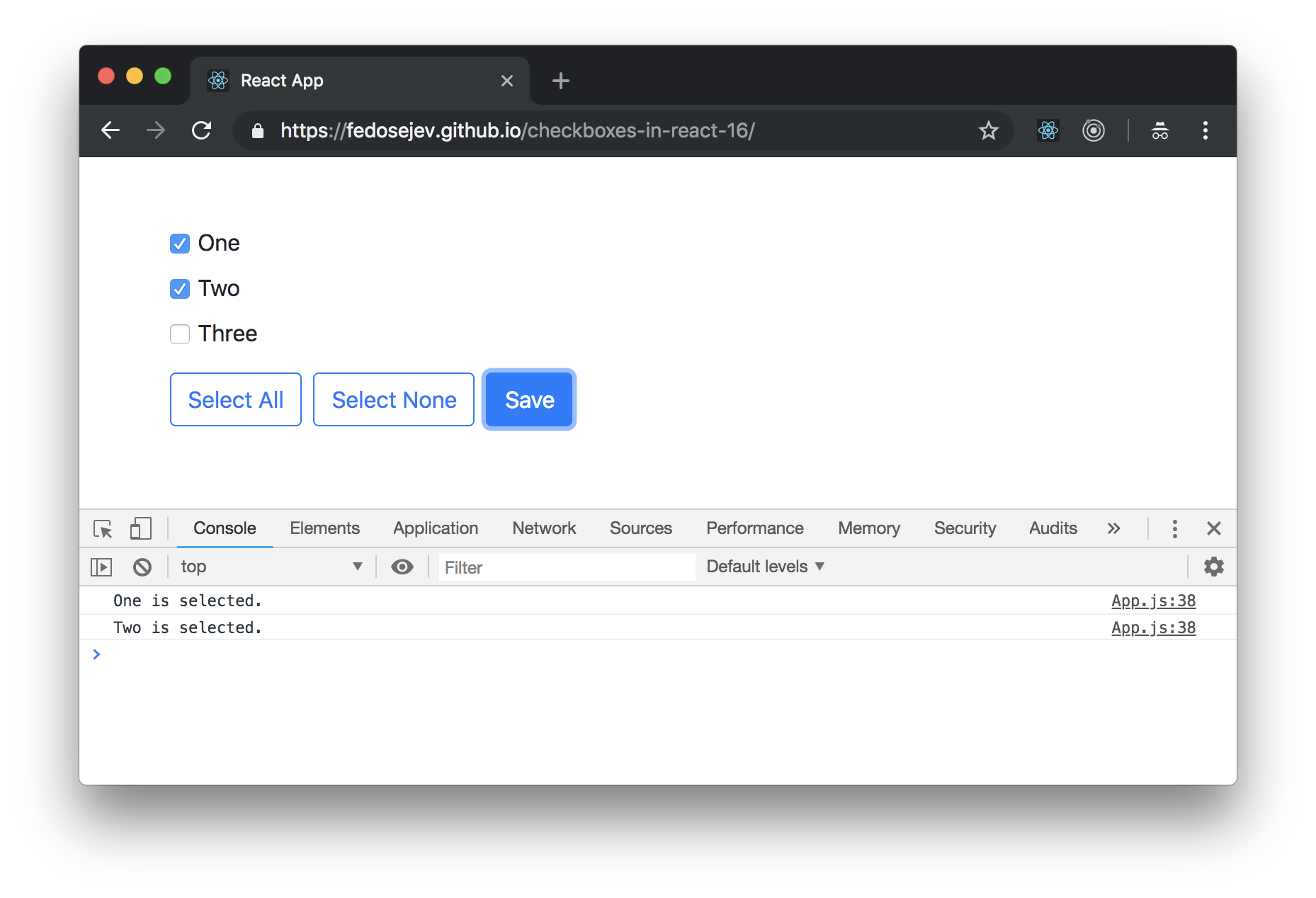Open the Performance tab
The height and width of the screenshot is (898, 1316).
coord(755,528)
